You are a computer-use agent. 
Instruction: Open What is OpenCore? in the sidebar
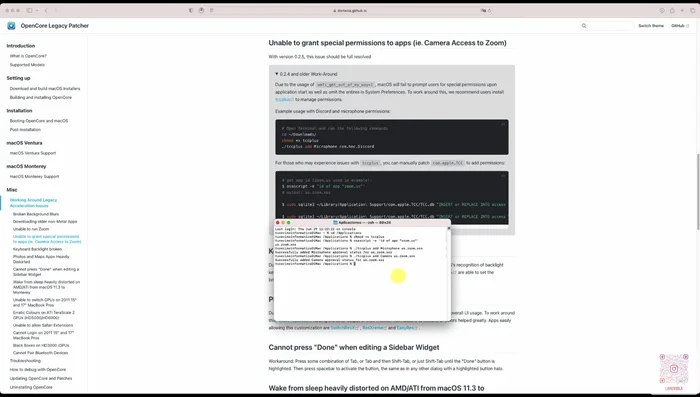pos(28,56)
